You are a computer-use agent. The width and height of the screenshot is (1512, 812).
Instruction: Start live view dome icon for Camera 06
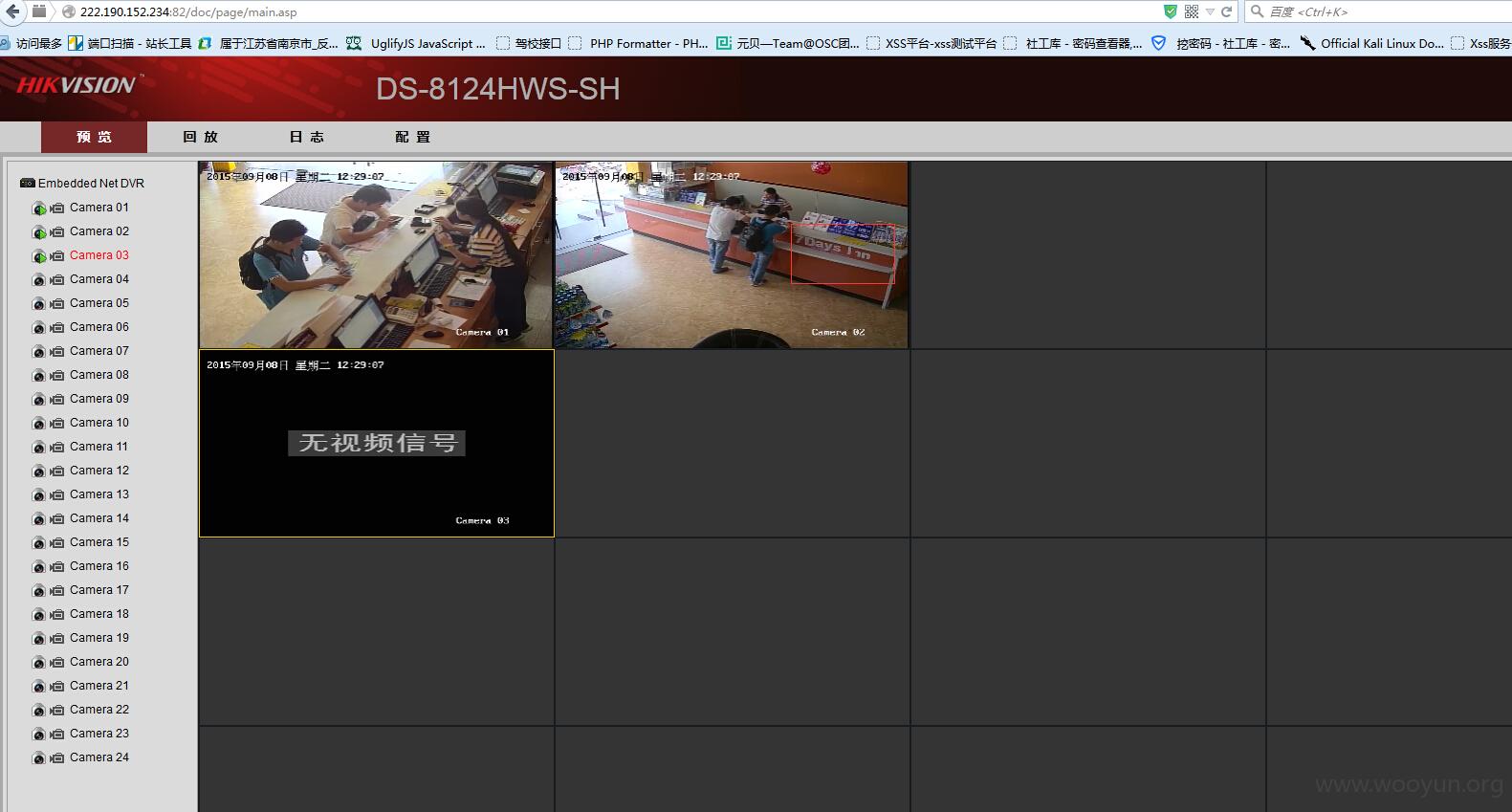[39, 328]
